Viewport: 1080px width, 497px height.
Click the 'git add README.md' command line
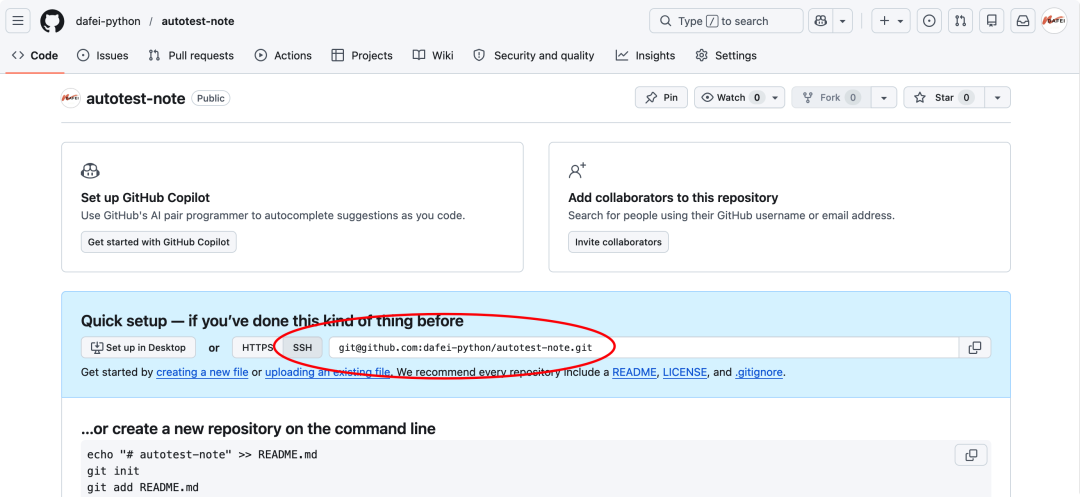143,487
